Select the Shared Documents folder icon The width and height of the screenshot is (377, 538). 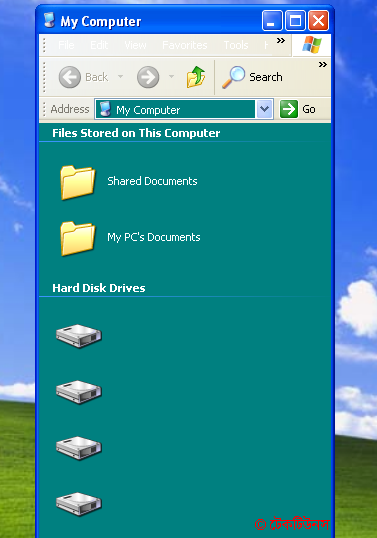78,182
